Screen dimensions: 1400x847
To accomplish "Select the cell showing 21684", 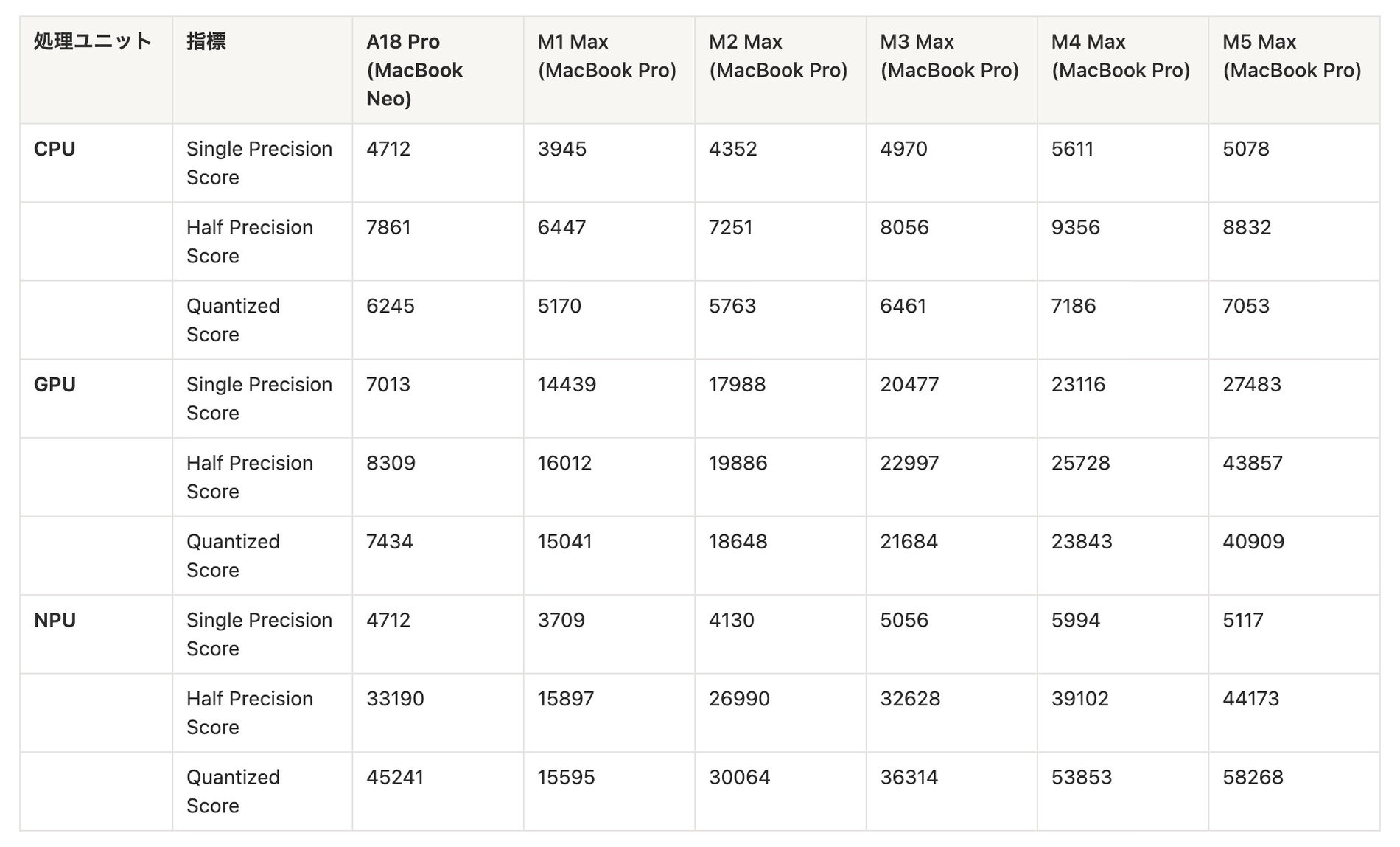I will (909, 542).
